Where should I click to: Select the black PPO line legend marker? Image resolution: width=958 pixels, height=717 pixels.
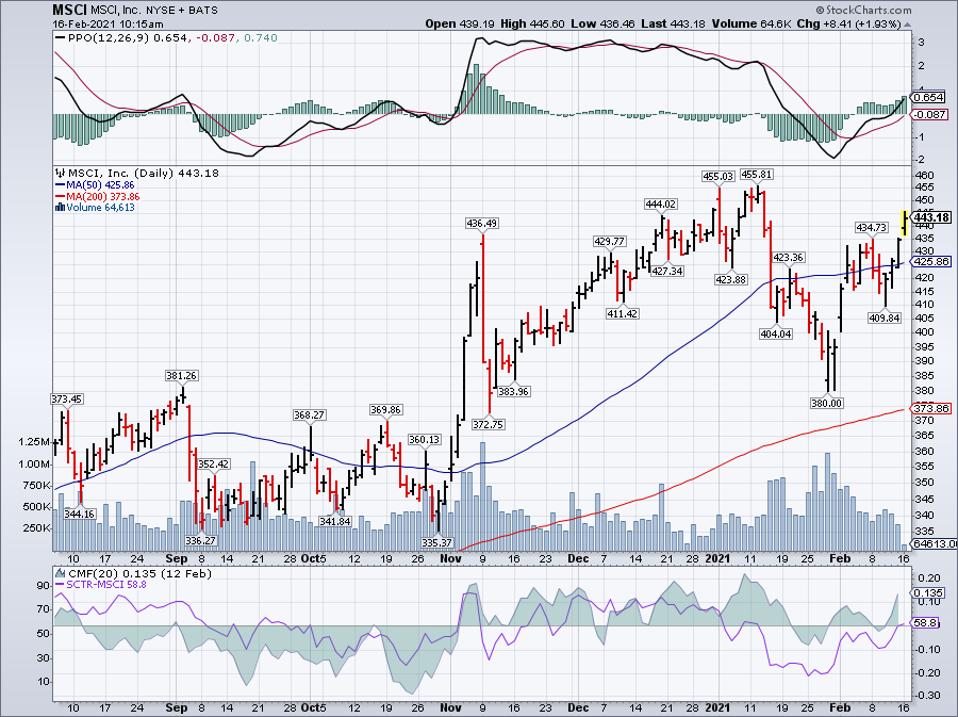click(x=60, y=38)
